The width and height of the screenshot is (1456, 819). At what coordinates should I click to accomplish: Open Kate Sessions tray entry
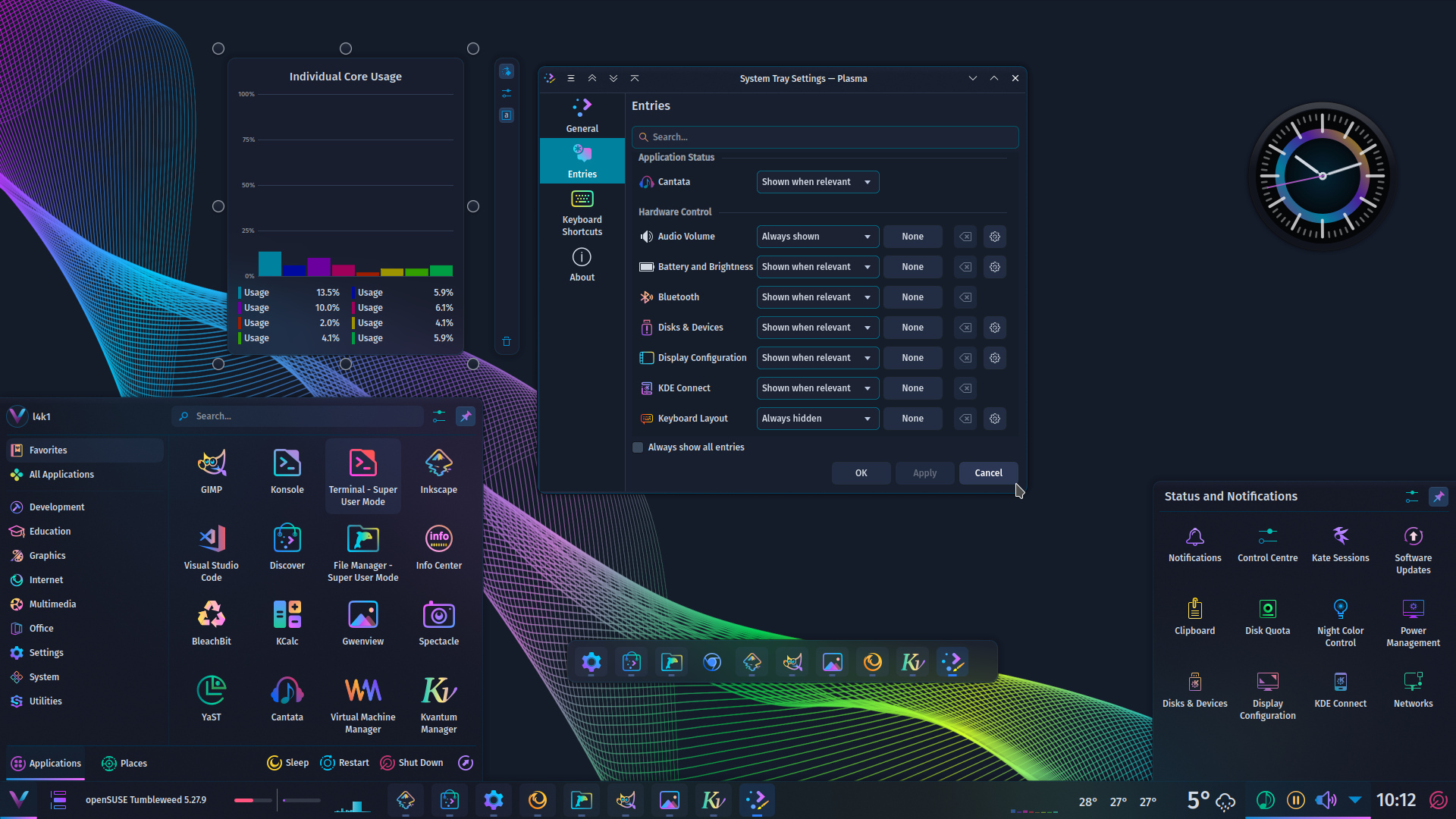1341,544
